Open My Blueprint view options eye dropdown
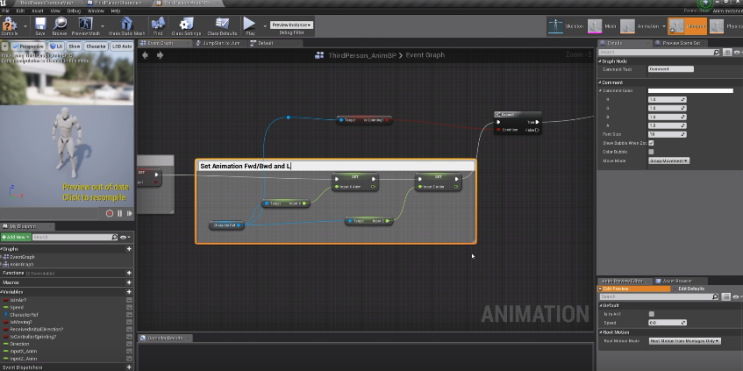743x371 pixels. coord(125,237)
